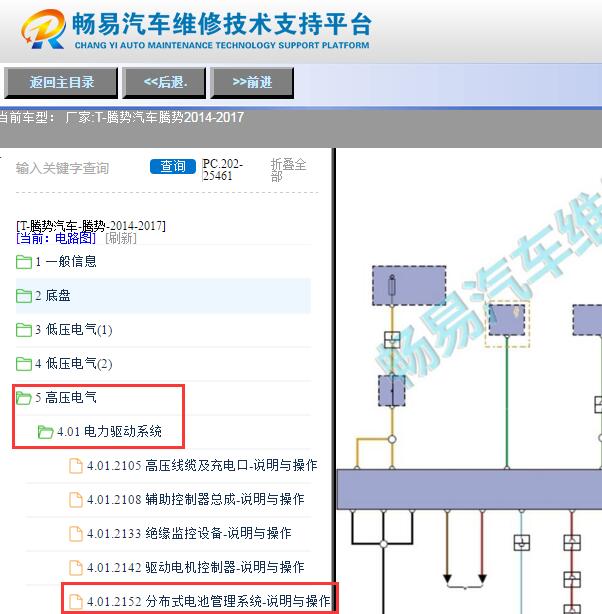Click the folder icon for 1 一般信息

click(x=24, y=262)
